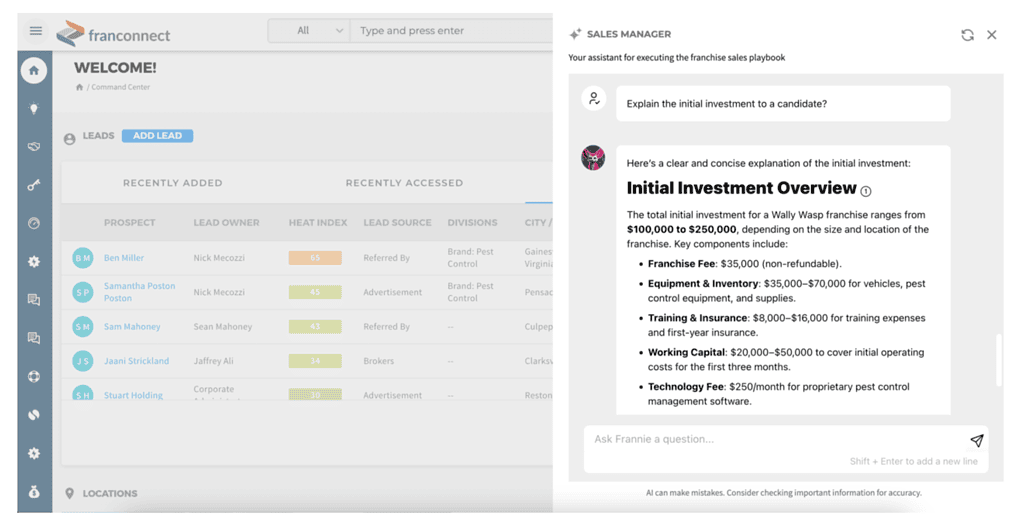
Task: Close the Sales Manager panel
Action: [992, 35]
